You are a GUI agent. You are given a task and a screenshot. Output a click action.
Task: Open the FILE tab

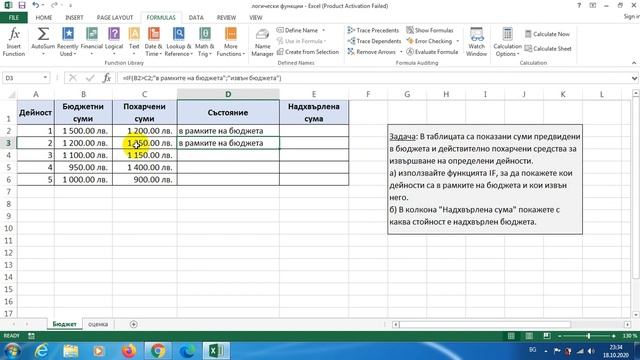[13, 18]
